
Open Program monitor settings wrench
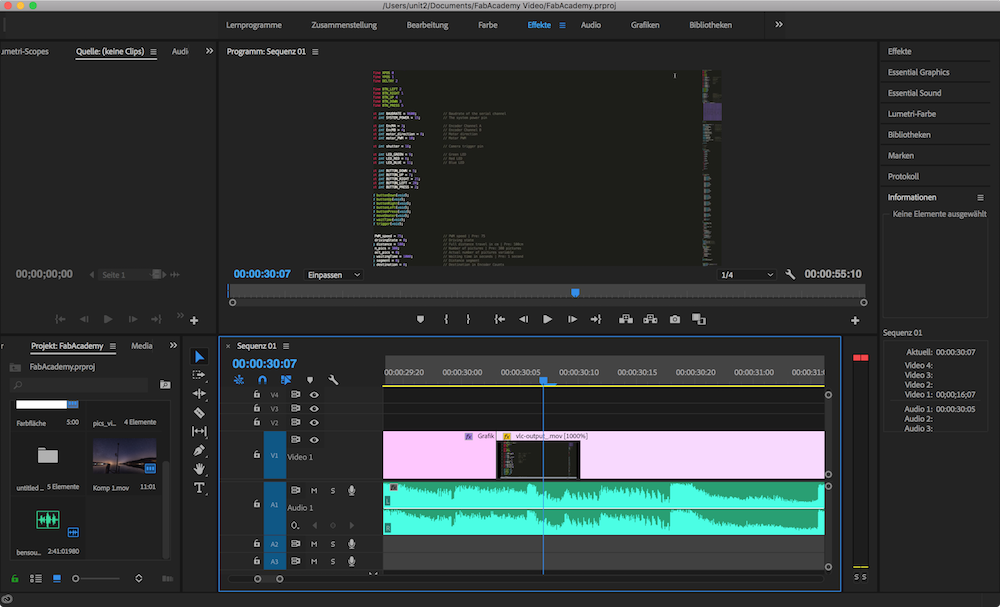pyautogui.click(x=790, y=275)
